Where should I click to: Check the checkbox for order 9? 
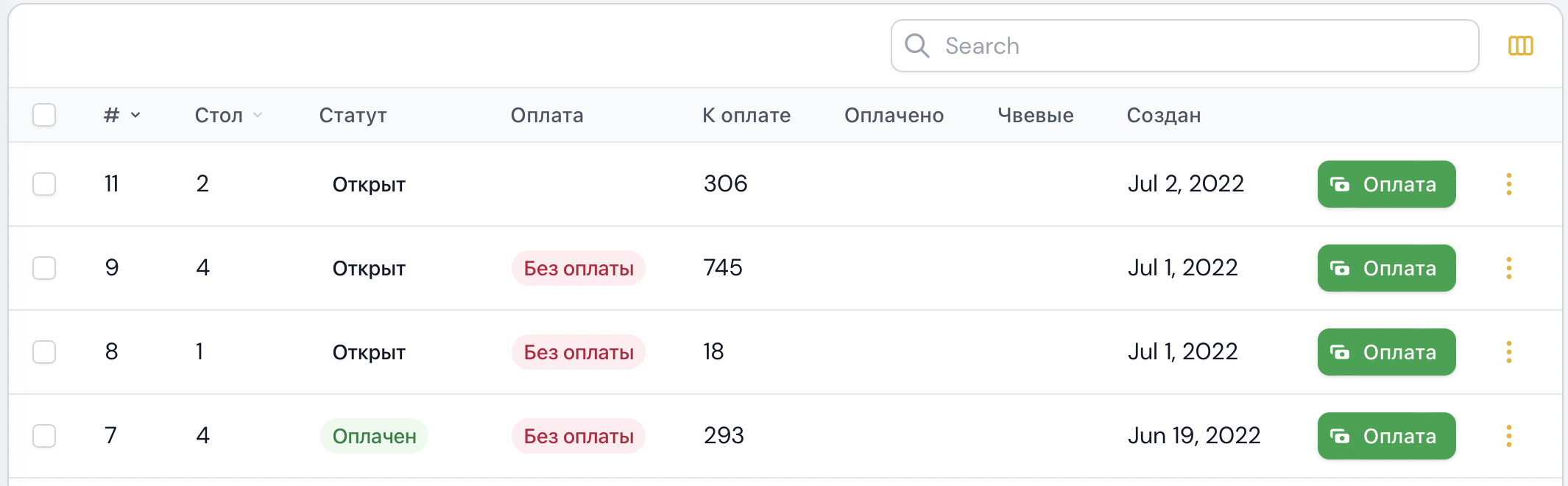44,268
